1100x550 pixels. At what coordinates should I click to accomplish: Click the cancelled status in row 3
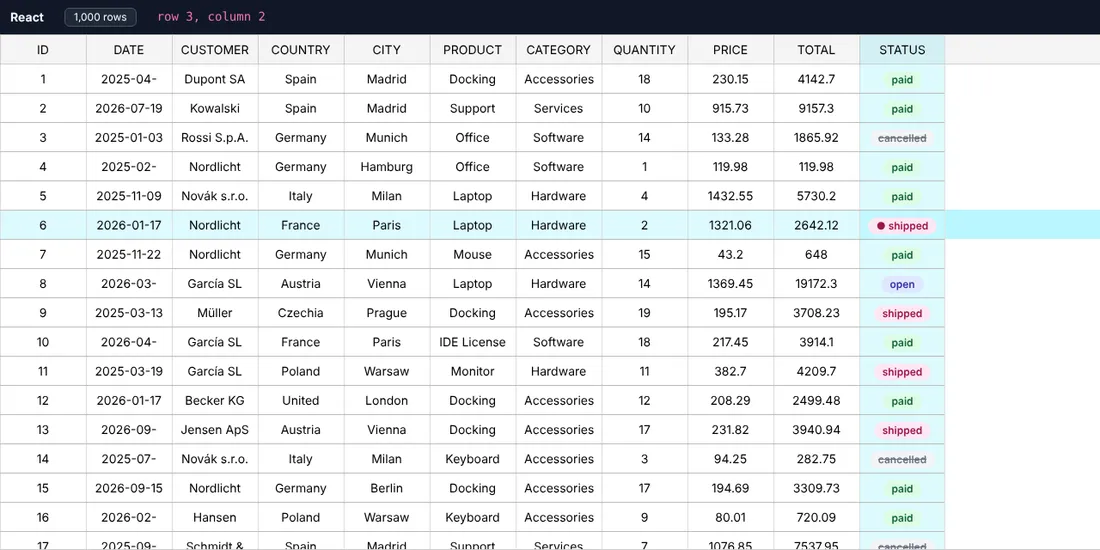pyautogui.click(x=902, y=138)
